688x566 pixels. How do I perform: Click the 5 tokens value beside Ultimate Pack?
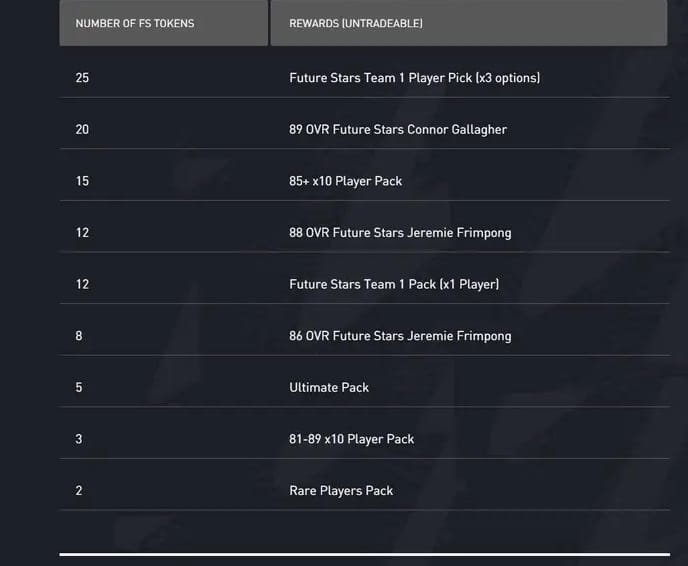pos(79,387)
